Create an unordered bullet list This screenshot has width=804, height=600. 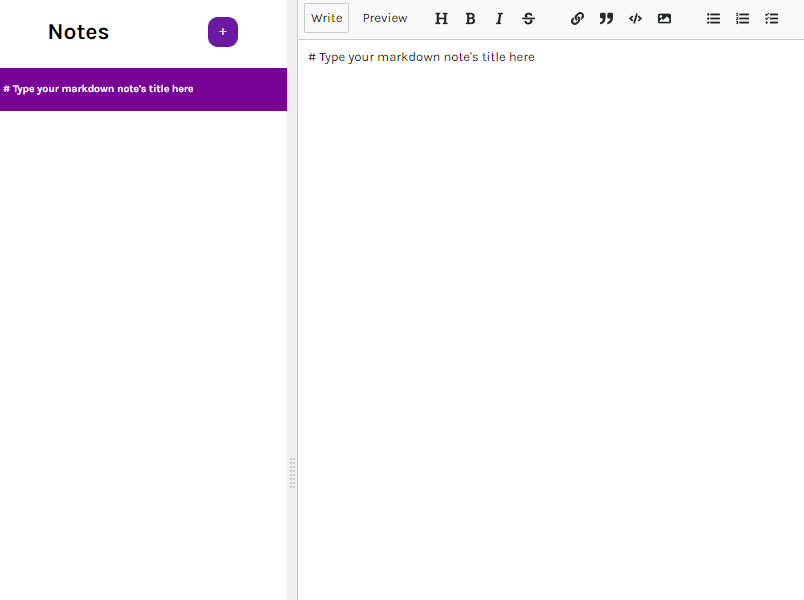[x=713, y=18]
